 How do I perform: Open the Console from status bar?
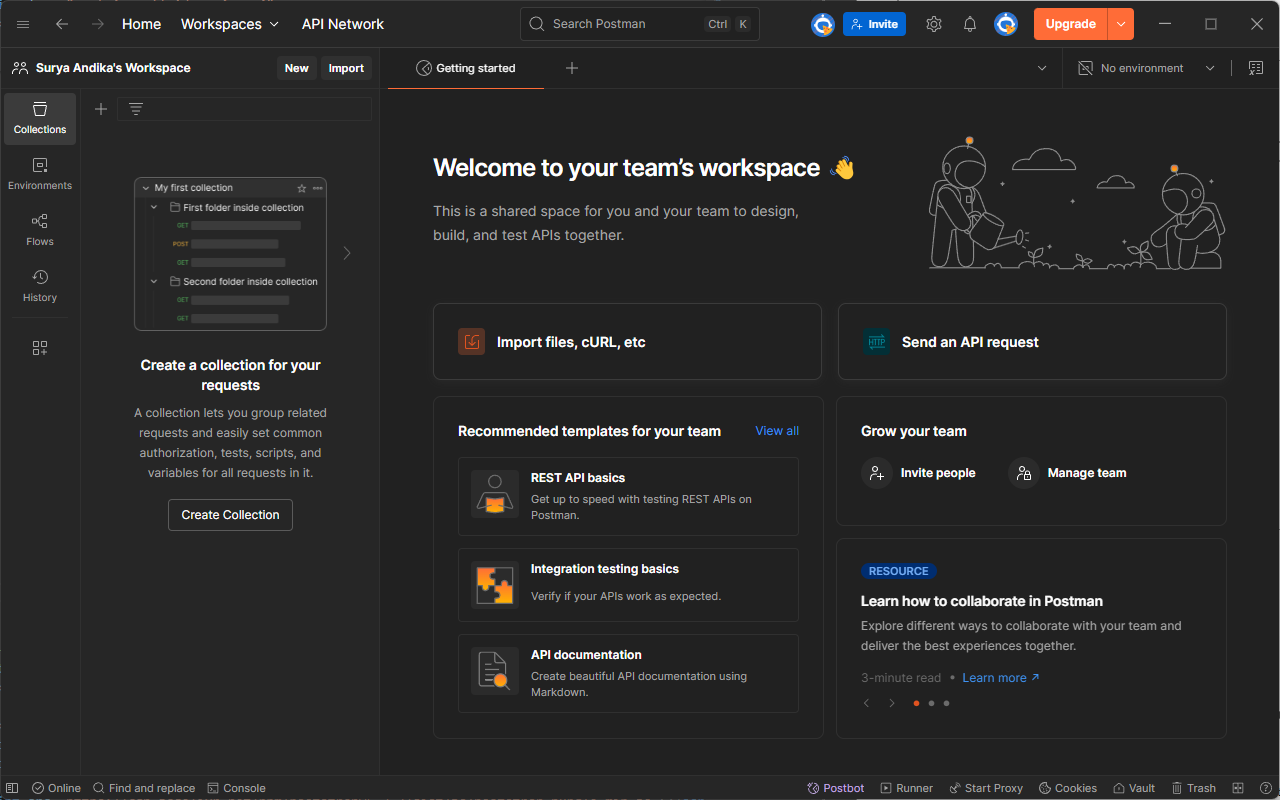click(236, 788)
